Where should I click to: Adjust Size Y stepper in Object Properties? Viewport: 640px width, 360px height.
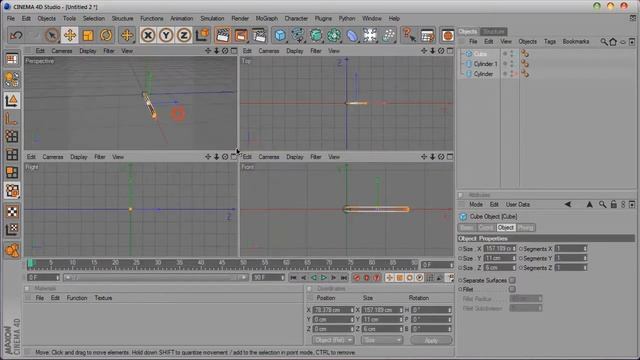[x=514, y=258]
